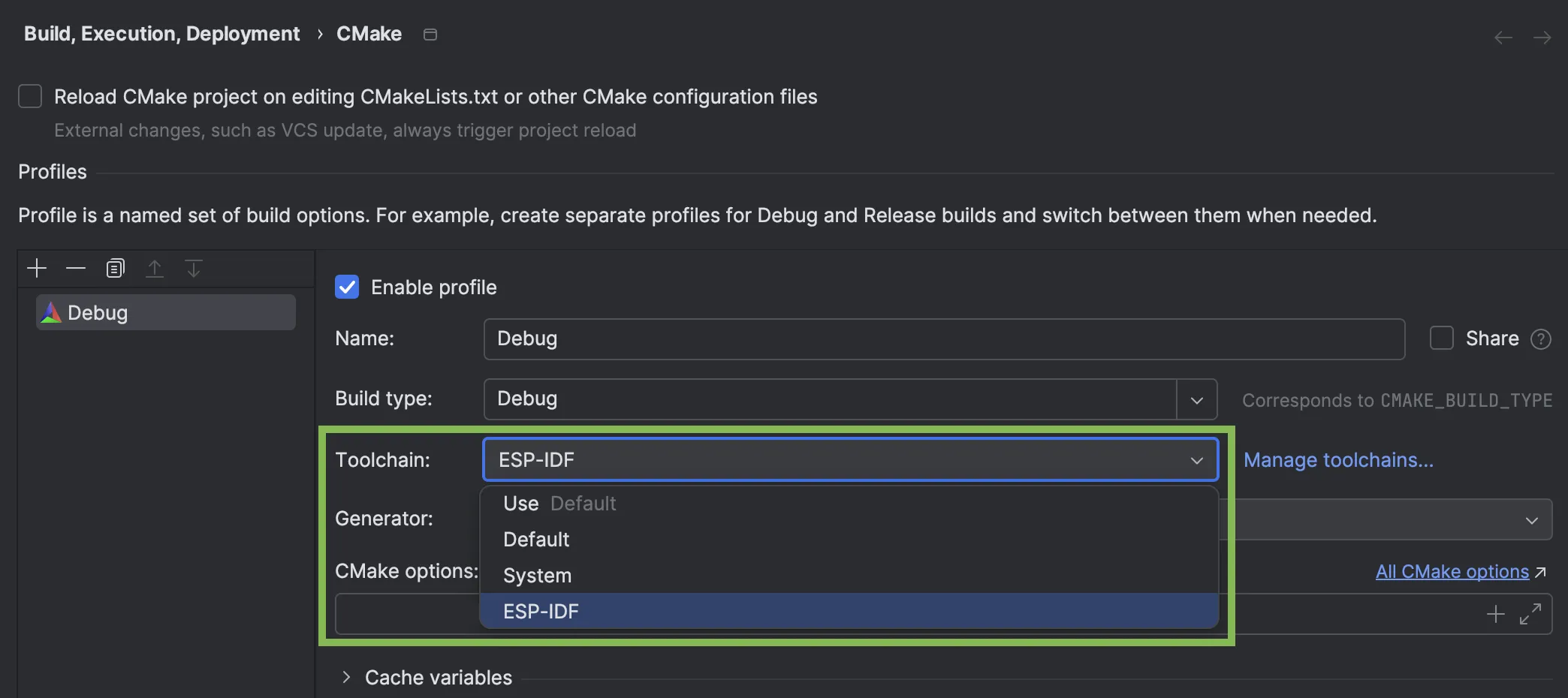Select ESP-IDF in the toolchain list
Viewport: 1568px width, 698px height.
coord(541,612)
